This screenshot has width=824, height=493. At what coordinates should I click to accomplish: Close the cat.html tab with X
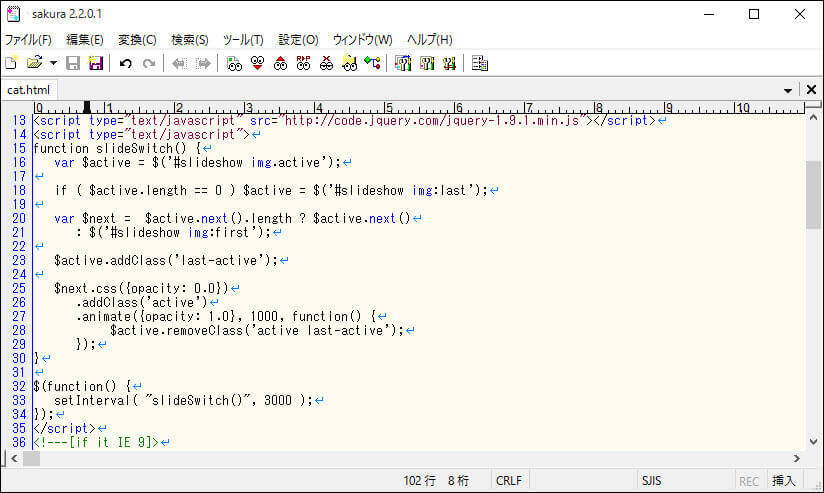[x=811, y=90]
